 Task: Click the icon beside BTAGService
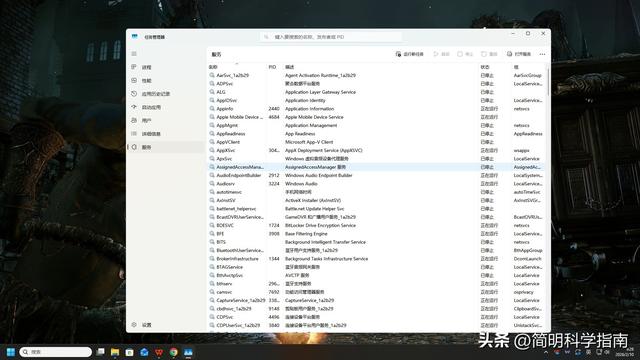point(212,267)
